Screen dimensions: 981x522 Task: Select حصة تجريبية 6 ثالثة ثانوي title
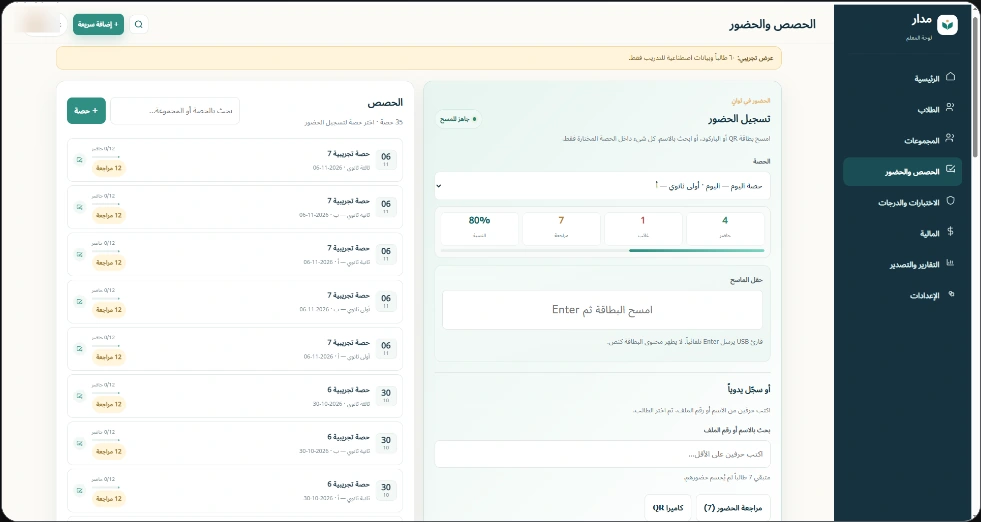pos(348,390)
